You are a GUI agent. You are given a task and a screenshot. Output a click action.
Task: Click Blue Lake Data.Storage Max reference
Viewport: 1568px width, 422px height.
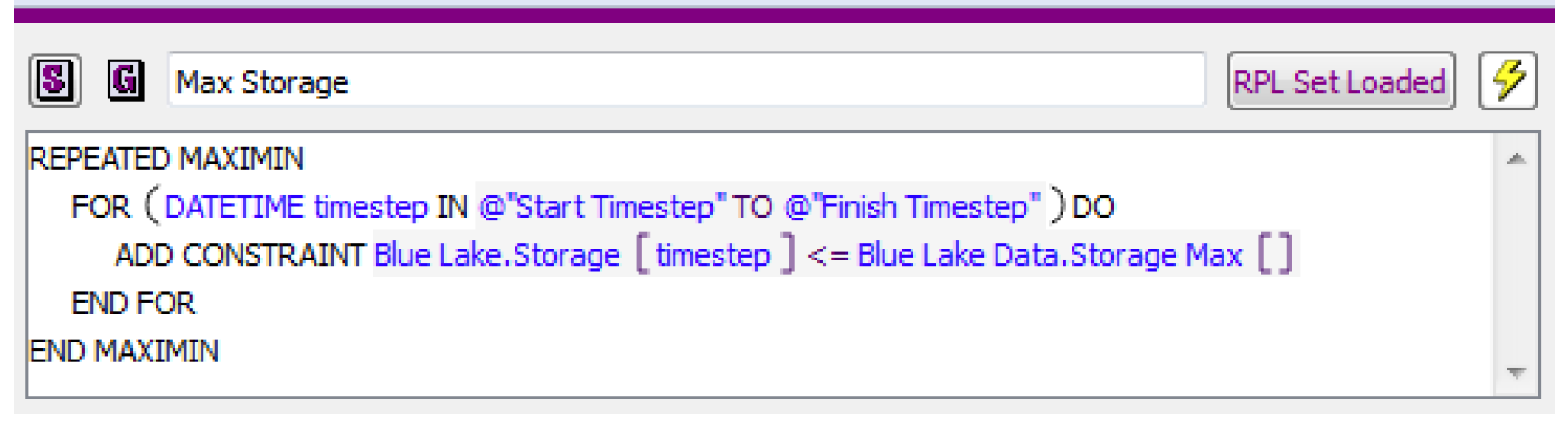pos(1049,255)
